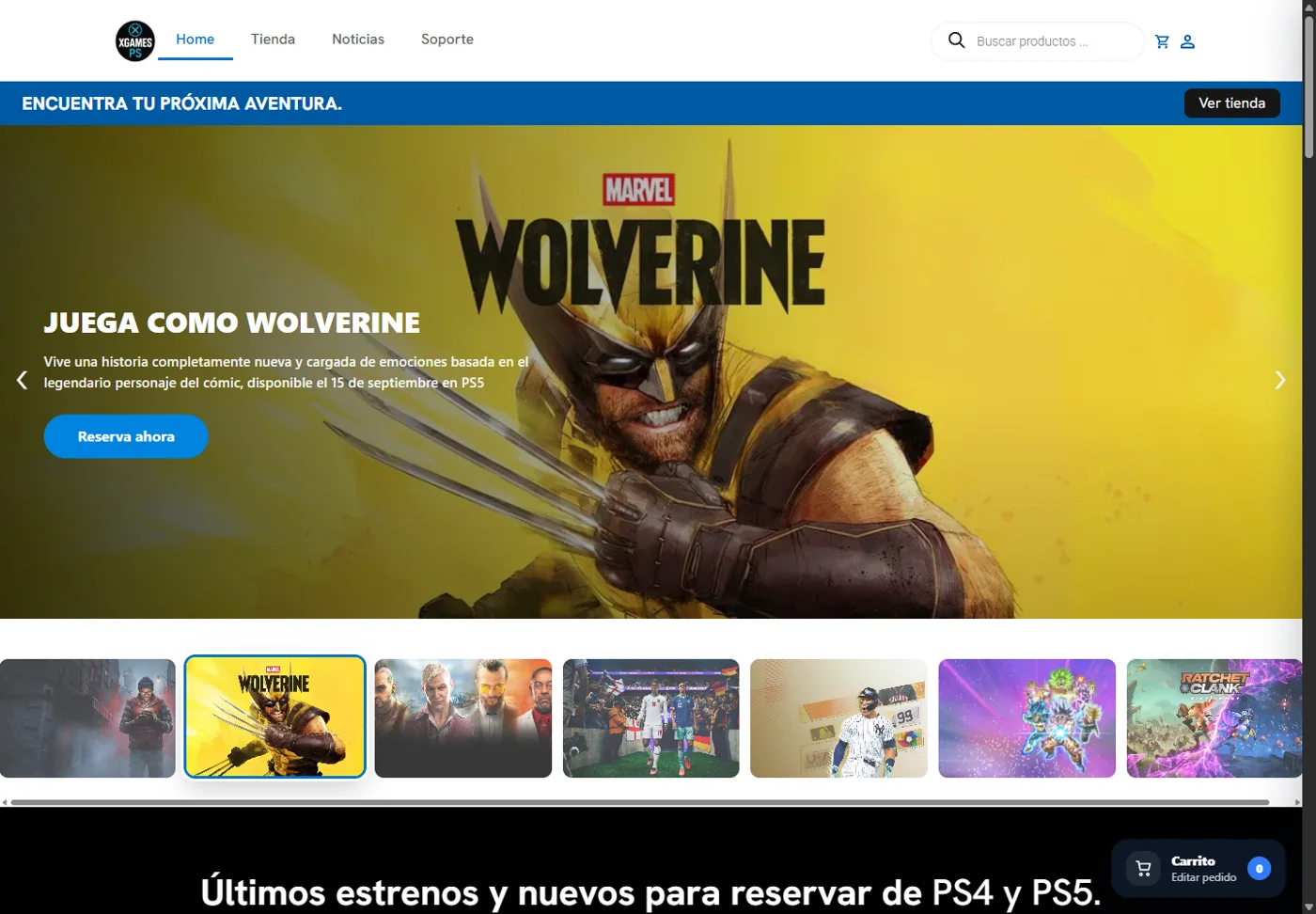Viewport: 1316px width, 914px height.
Task: Click the JUEGA COMO WOLVERINE heading
Action: 232,323
